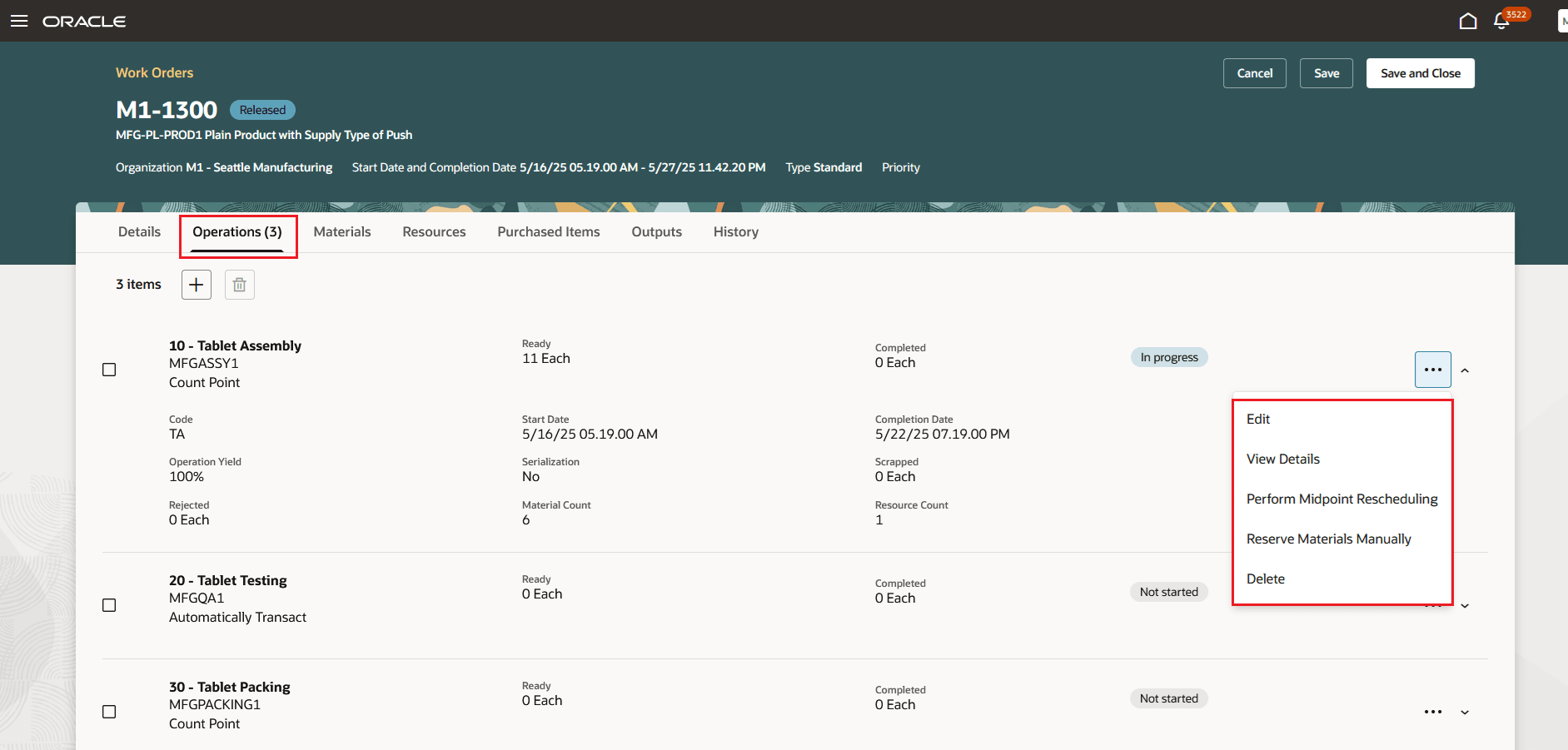Expand the Tablet Testing operation details
The height and width of the screenshot is (750, 1568).
tap(1465, 606)
